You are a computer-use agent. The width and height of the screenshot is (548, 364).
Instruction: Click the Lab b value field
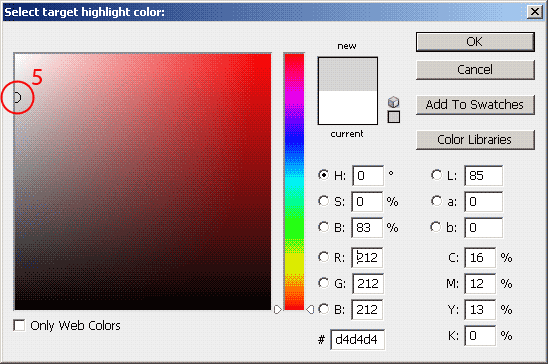pos(483,228)
